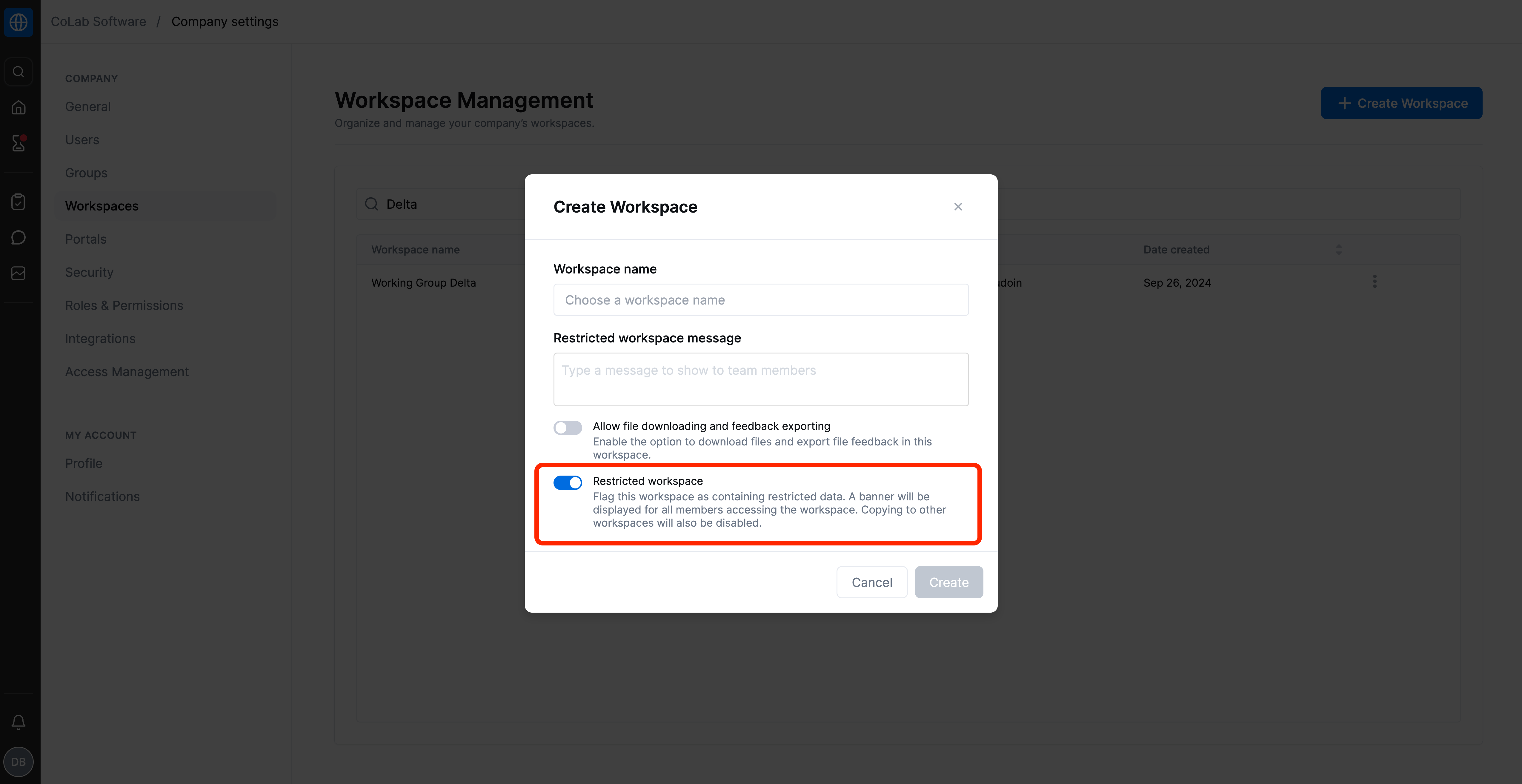This screenshot has height=784, width=1522.
Task: Open the clipboard checklist icon in sidebar
Action: pos(18,202)
